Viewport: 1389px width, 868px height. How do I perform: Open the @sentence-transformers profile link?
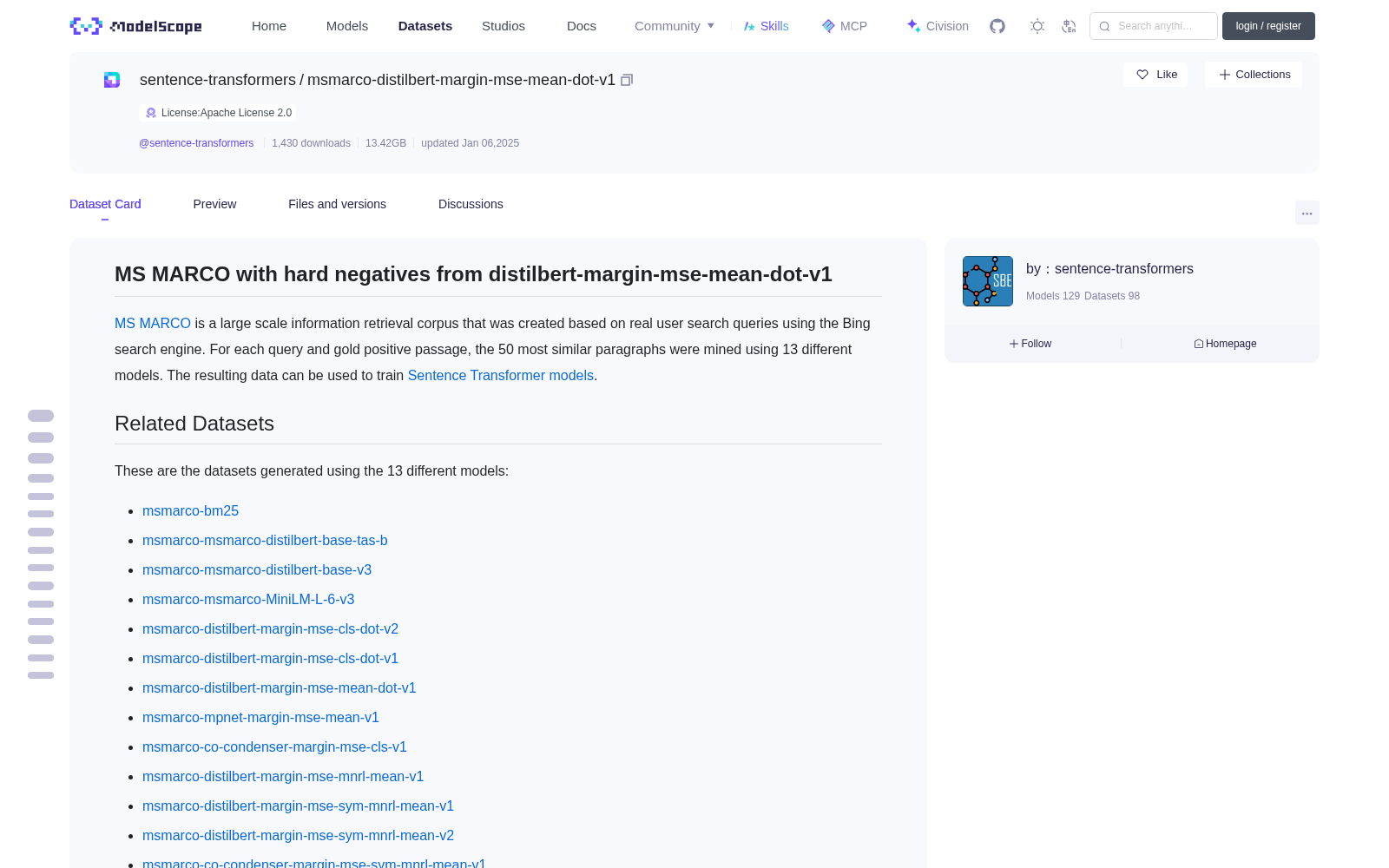(x=196, y=143)
